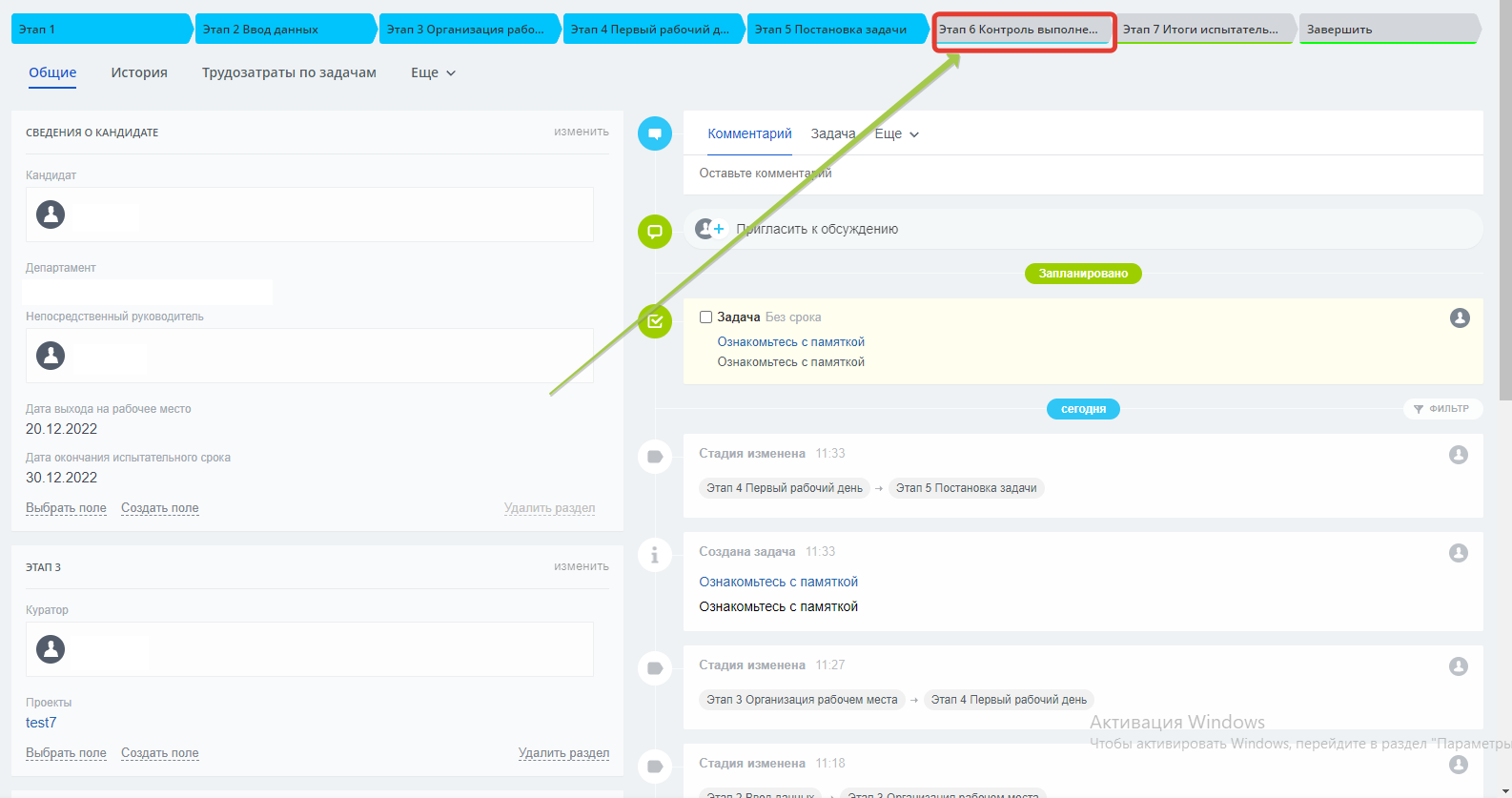Click изменить in Этап 3 section
Viewport: 1512px width, 798px height.
(x=582, y=566)
